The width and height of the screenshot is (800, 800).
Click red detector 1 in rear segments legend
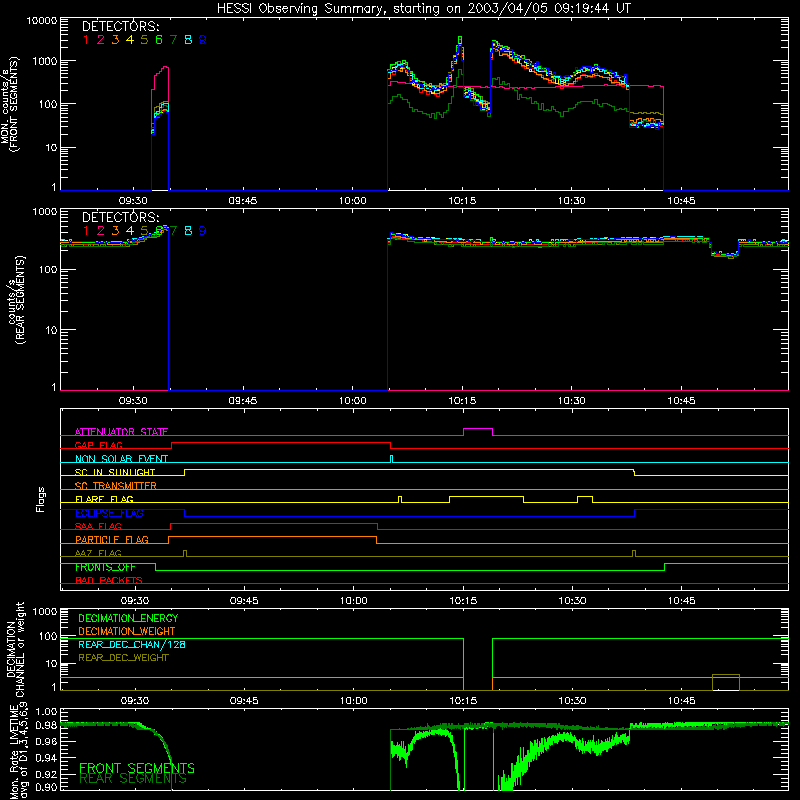coord(86,231)
